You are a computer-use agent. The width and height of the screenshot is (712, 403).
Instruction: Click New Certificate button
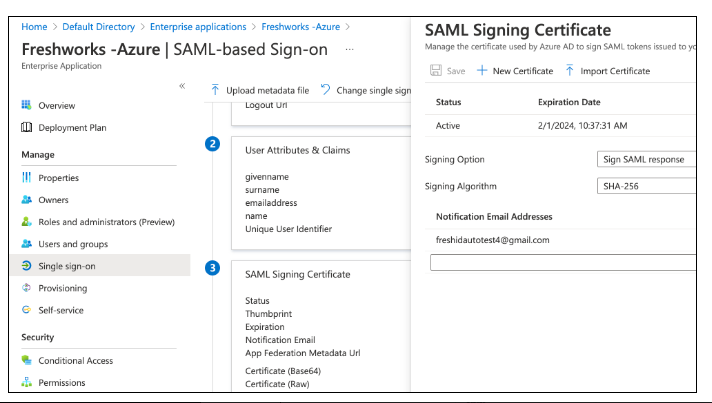515,71
